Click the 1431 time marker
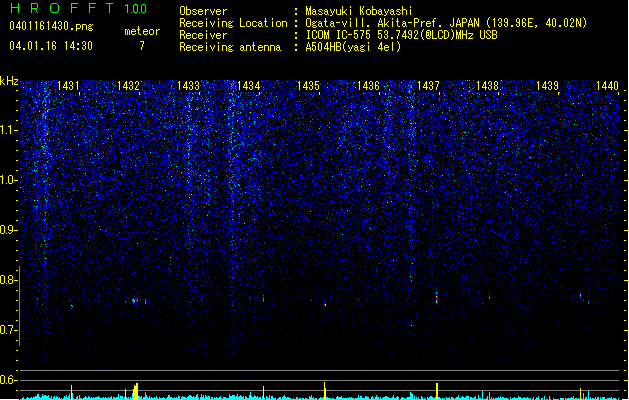 68,86
